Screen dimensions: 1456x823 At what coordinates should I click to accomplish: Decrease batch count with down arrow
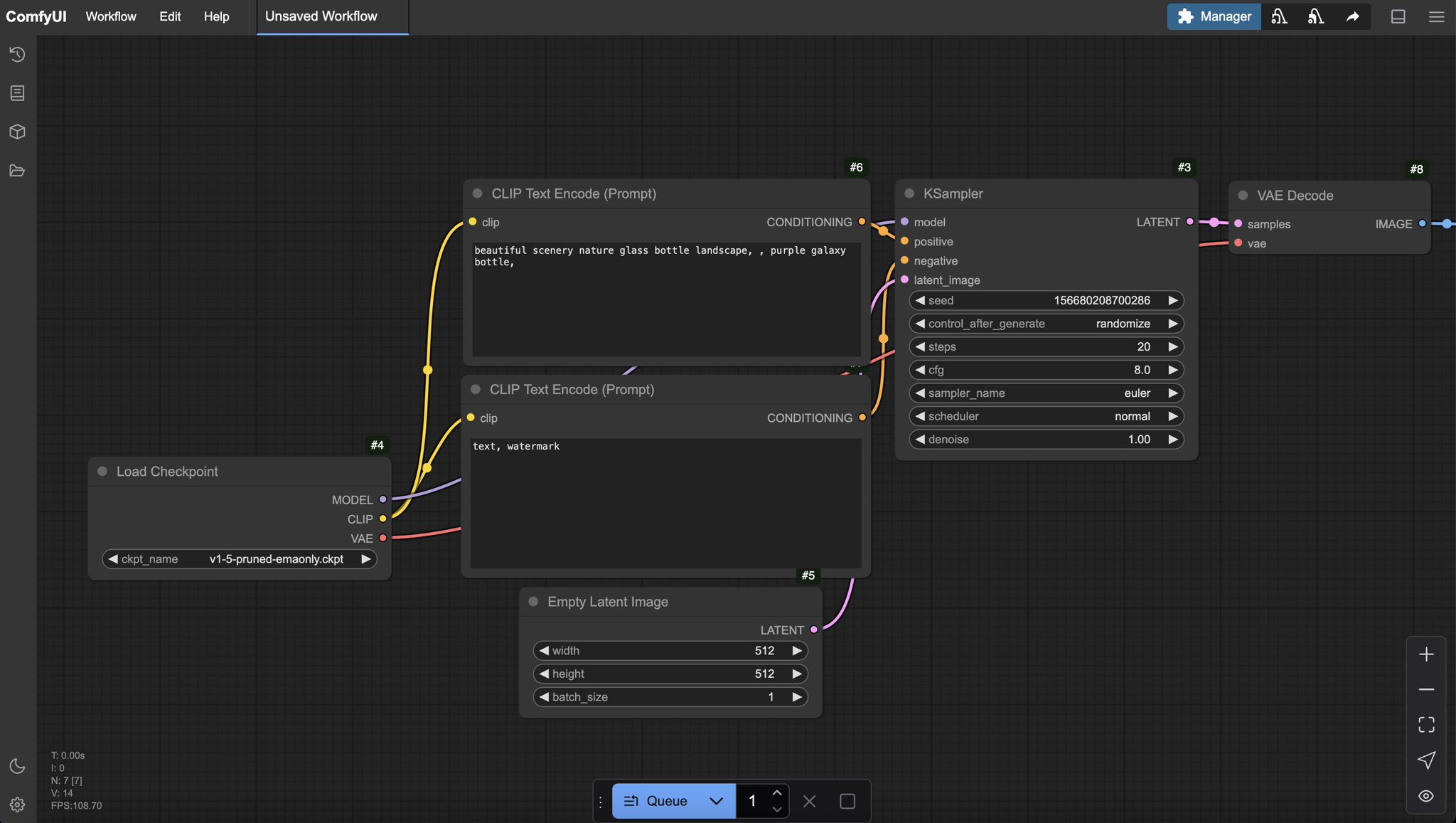point(777,809)
